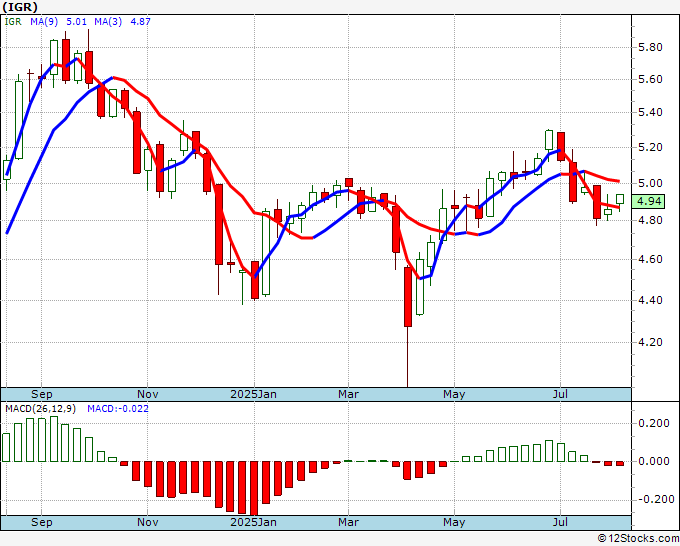Click the MA(3) value 4.87
Viewport: 680px width, 546px height.
point(141,22)
